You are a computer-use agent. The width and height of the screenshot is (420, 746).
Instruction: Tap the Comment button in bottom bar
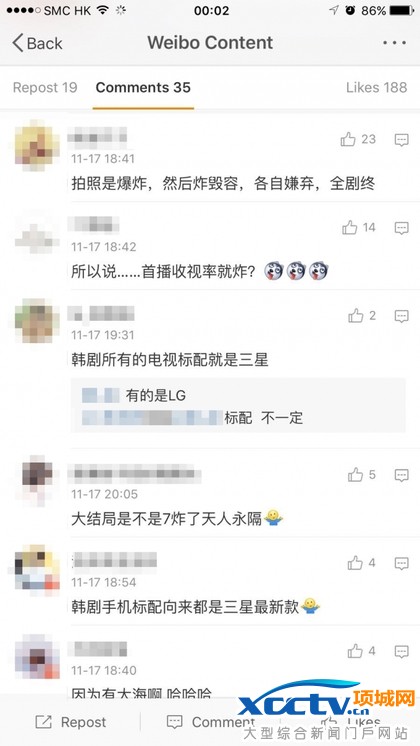210,722
